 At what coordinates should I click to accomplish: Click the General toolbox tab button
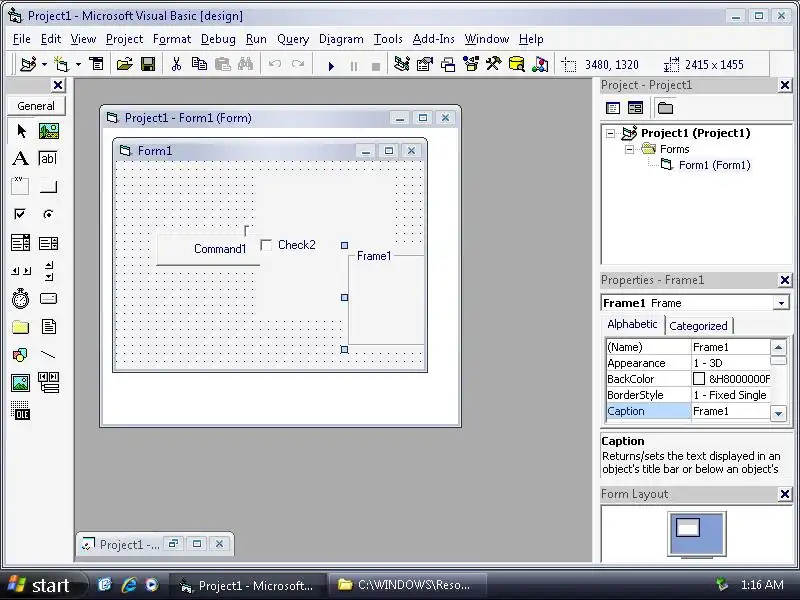click(36, 106)
